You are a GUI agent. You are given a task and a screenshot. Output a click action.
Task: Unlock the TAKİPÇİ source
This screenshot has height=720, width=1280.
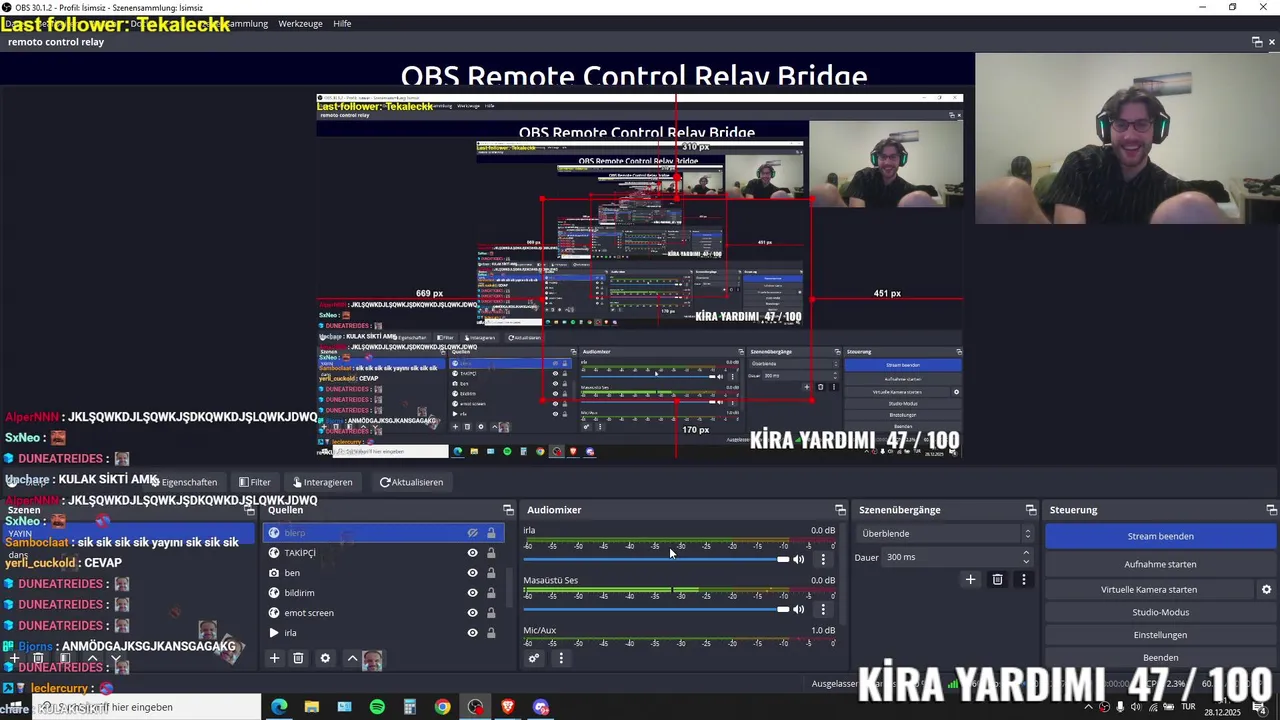(x=491, y=553)
